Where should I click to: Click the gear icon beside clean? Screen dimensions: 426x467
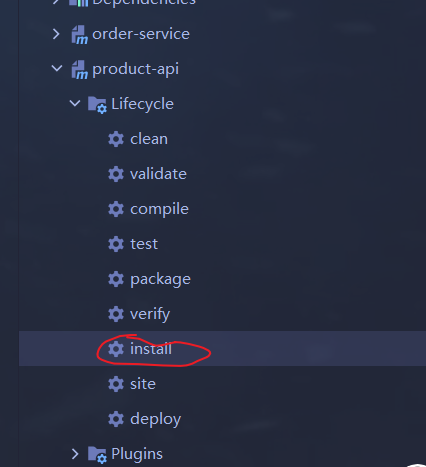point(116,139)
